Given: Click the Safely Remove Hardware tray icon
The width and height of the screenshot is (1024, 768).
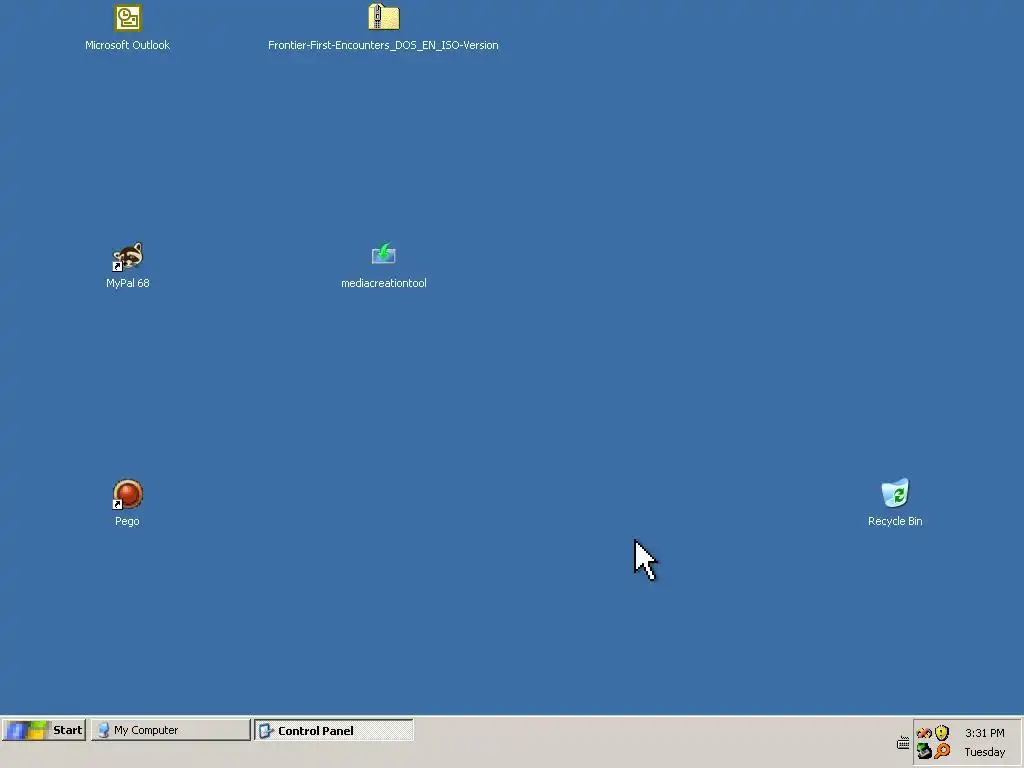Looking at the screenshot, I should click(924, 751).
